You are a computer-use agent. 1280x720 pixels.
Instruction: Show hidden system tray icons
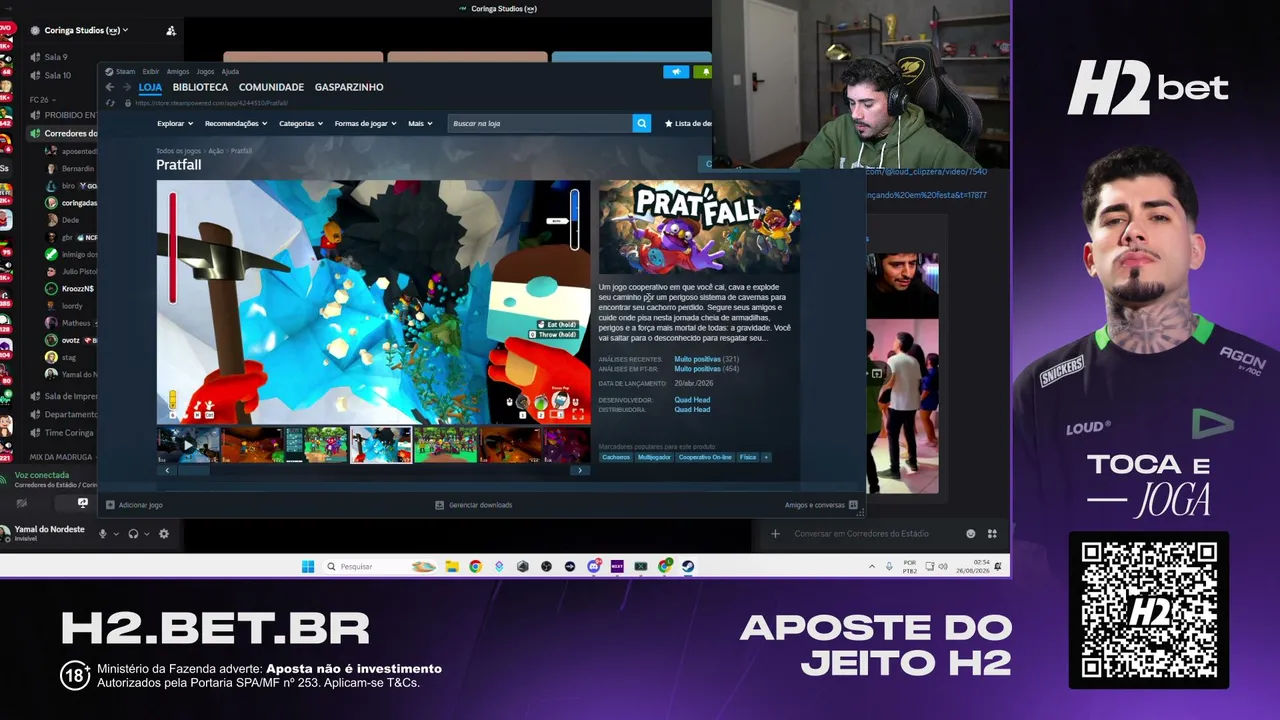pyautogui.click(x=872, y=566)
